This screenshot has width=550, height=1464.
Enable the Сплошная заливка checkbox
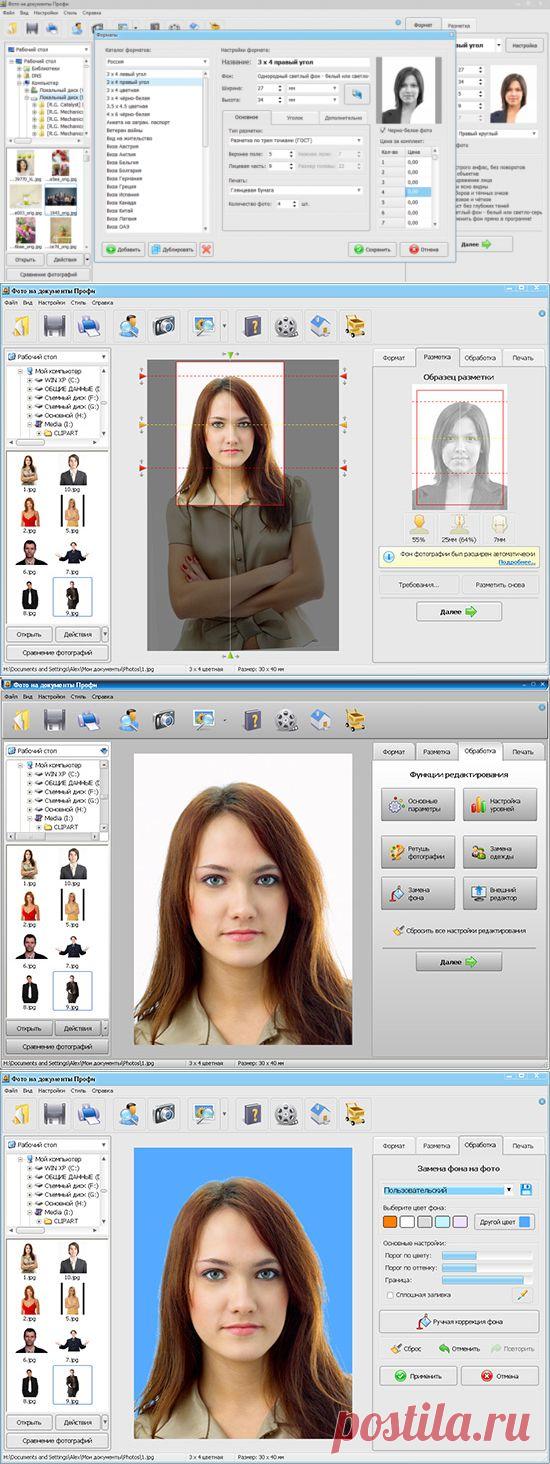point(390,1295)
